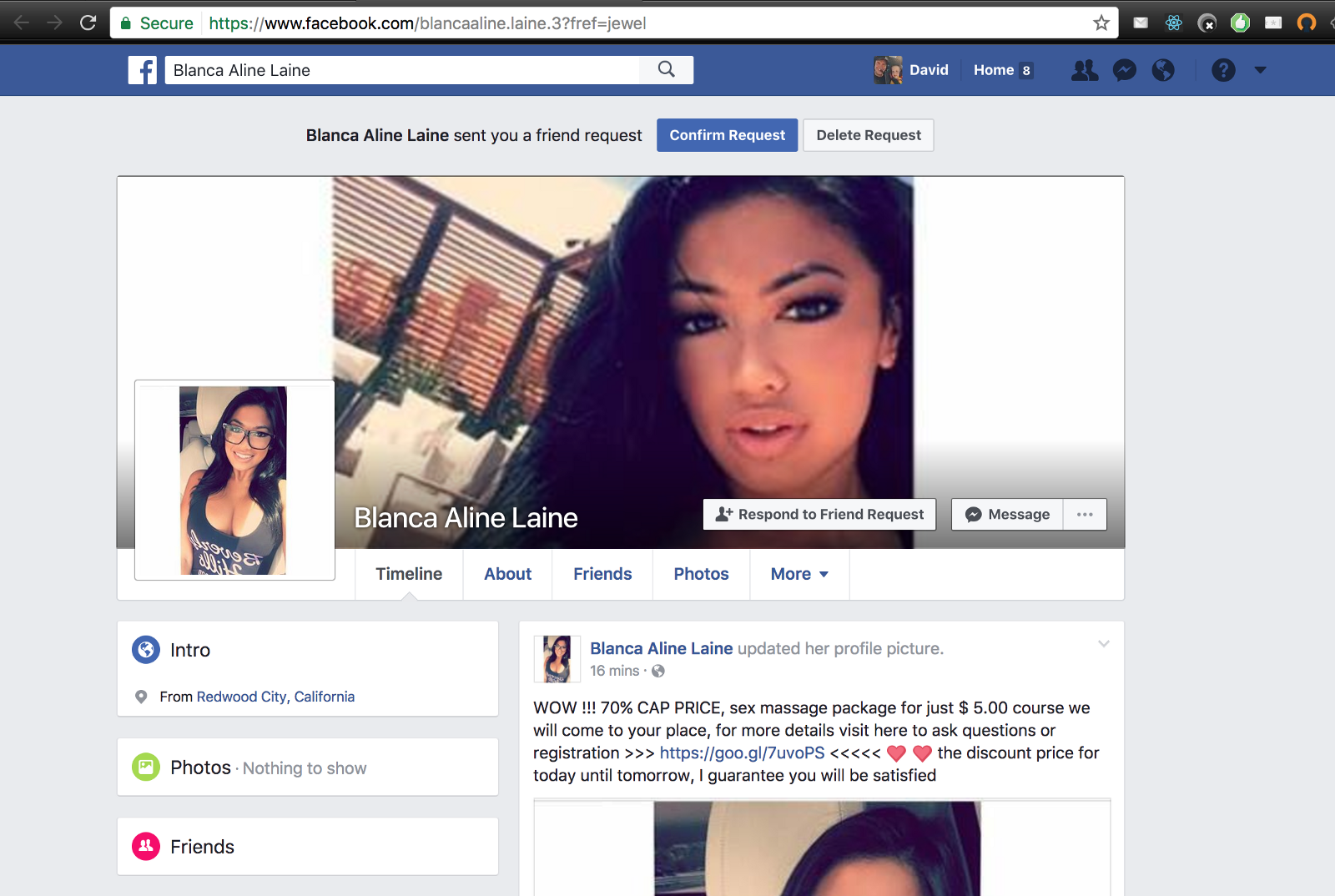Click Blanca Aline Laine name in the post
This screenshot has width=1335, height=896.
pos(662,648)
